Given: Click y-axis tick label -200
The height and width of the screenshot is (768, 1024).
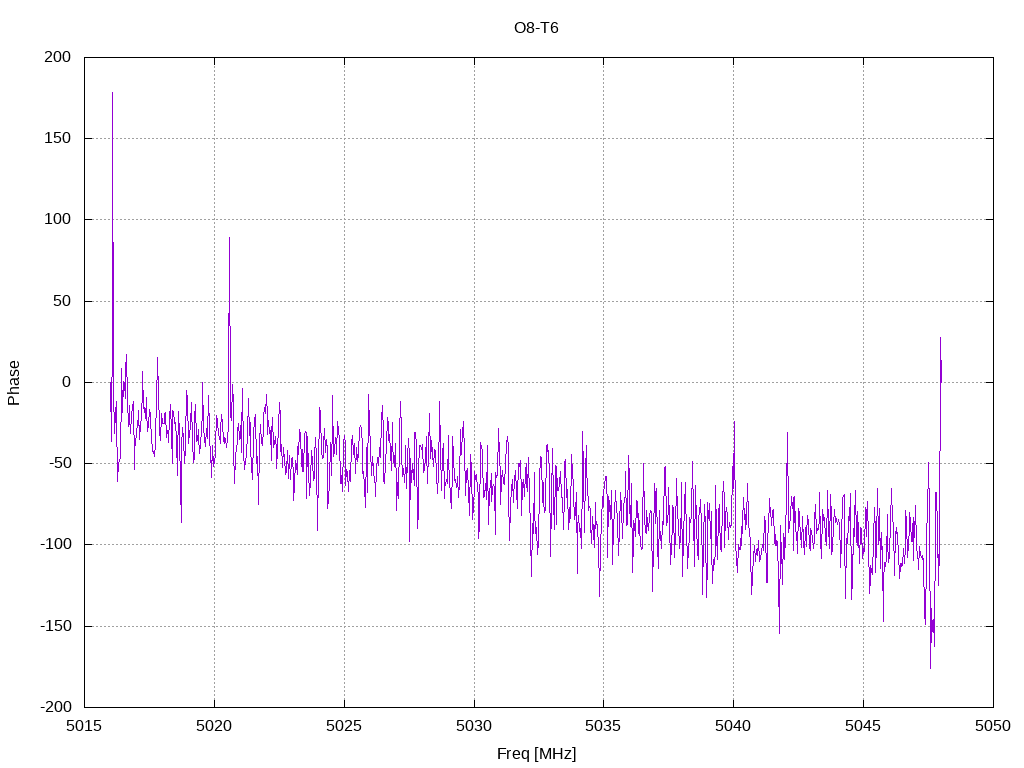Looking at the screenshot, I should (56, 707).
